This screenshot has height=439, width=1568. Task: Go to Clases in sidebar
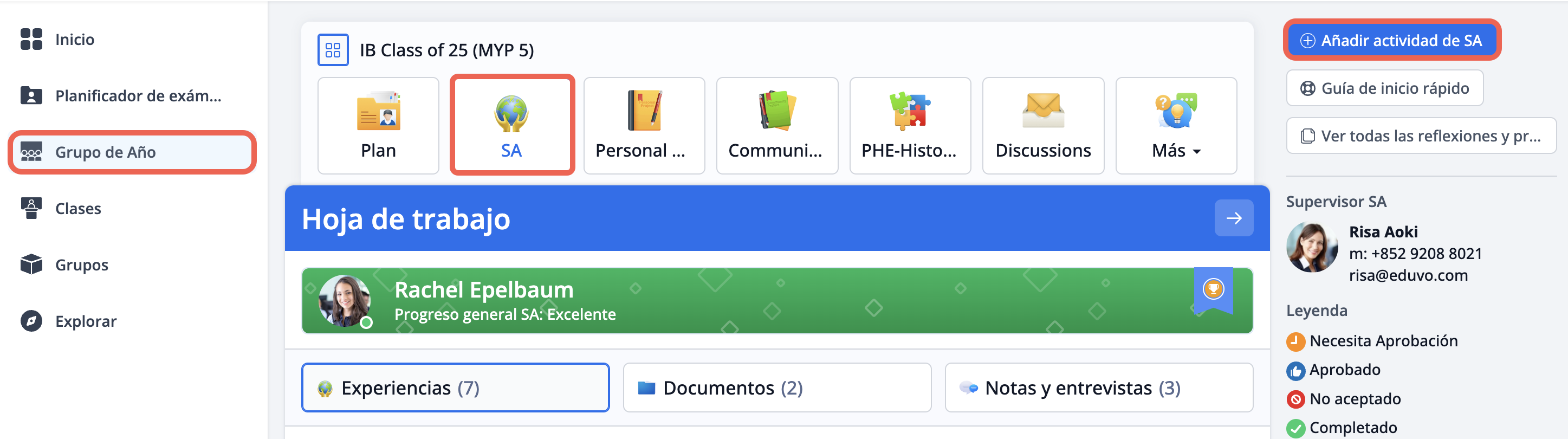click(x=77, y=209)
